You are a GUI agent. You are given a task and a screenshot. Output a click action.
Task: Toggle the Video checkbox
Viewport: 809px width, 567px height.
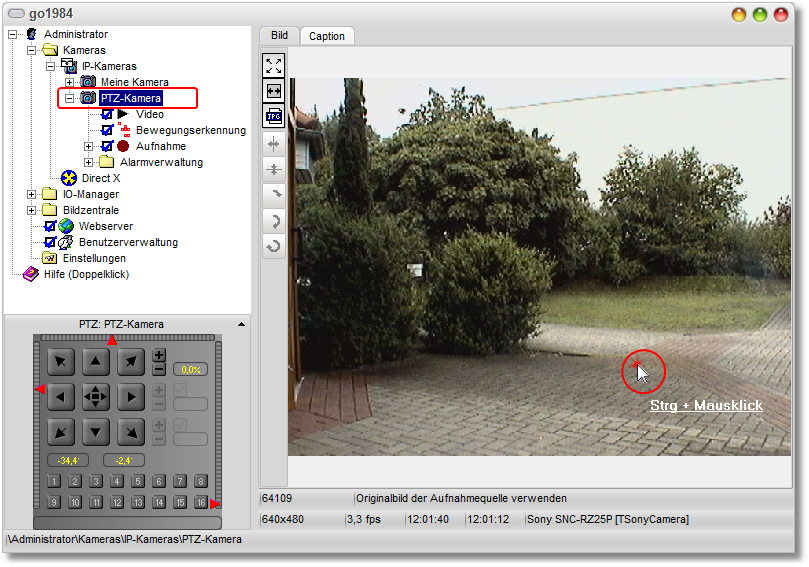click(x=107, y=115)
